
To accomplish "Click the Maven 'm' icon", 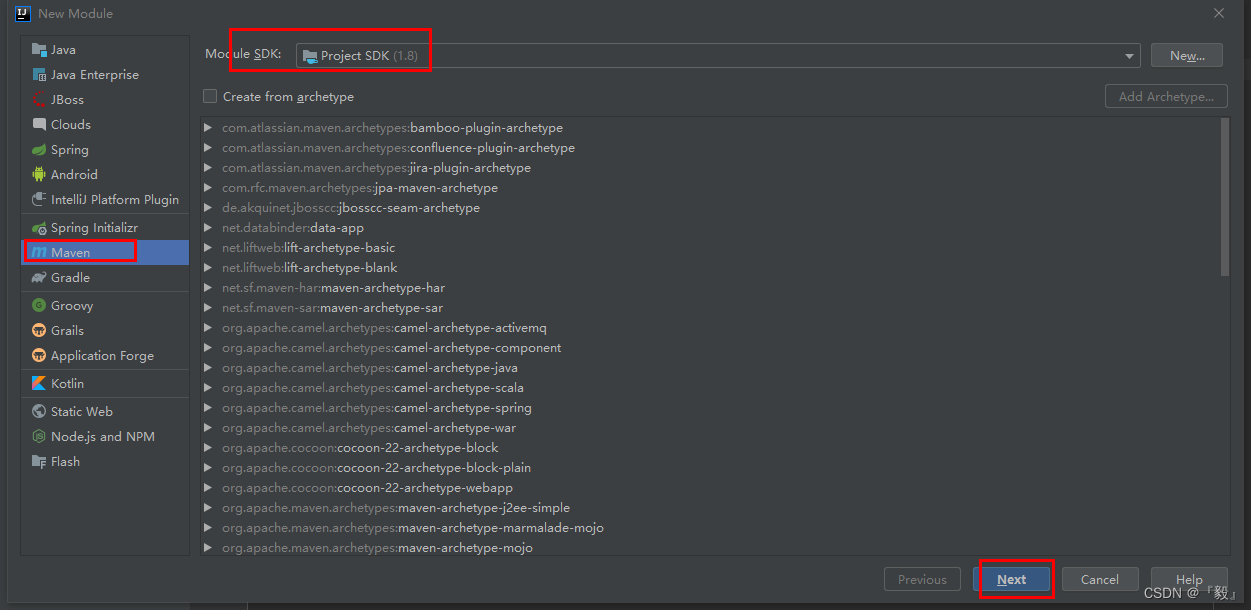I will [39, 253].
